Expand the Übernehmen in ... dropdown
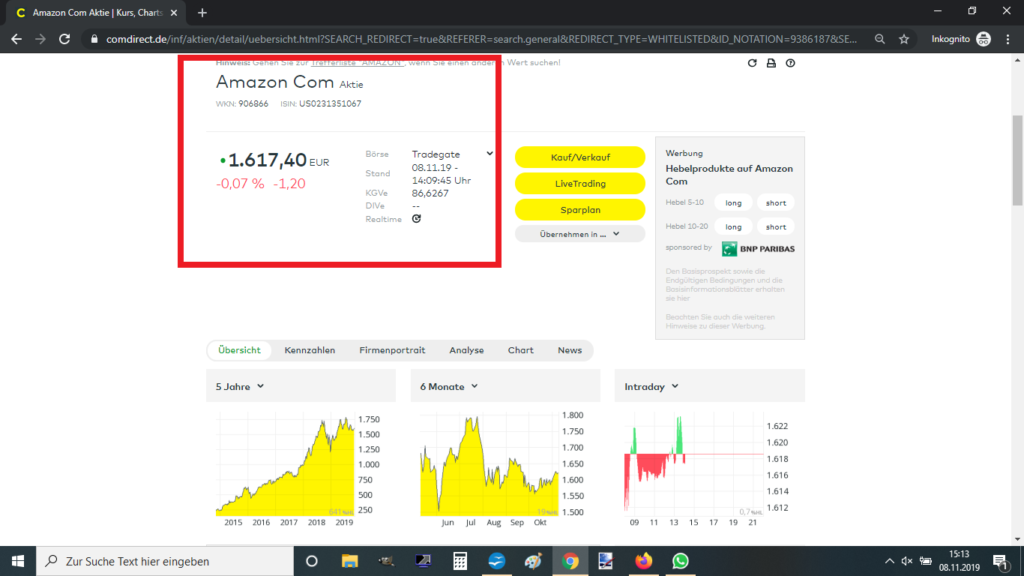Viewport: 1024px width, 576px height. [x=580, y=234]
